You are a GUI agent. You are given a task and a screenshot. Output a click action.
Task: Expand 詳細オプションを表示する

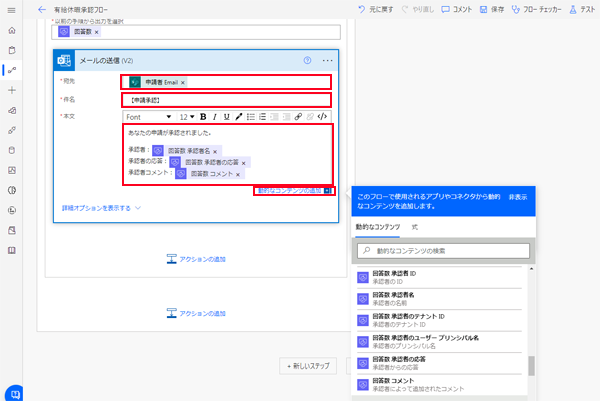pyautogui.click(x=101, y=208)
